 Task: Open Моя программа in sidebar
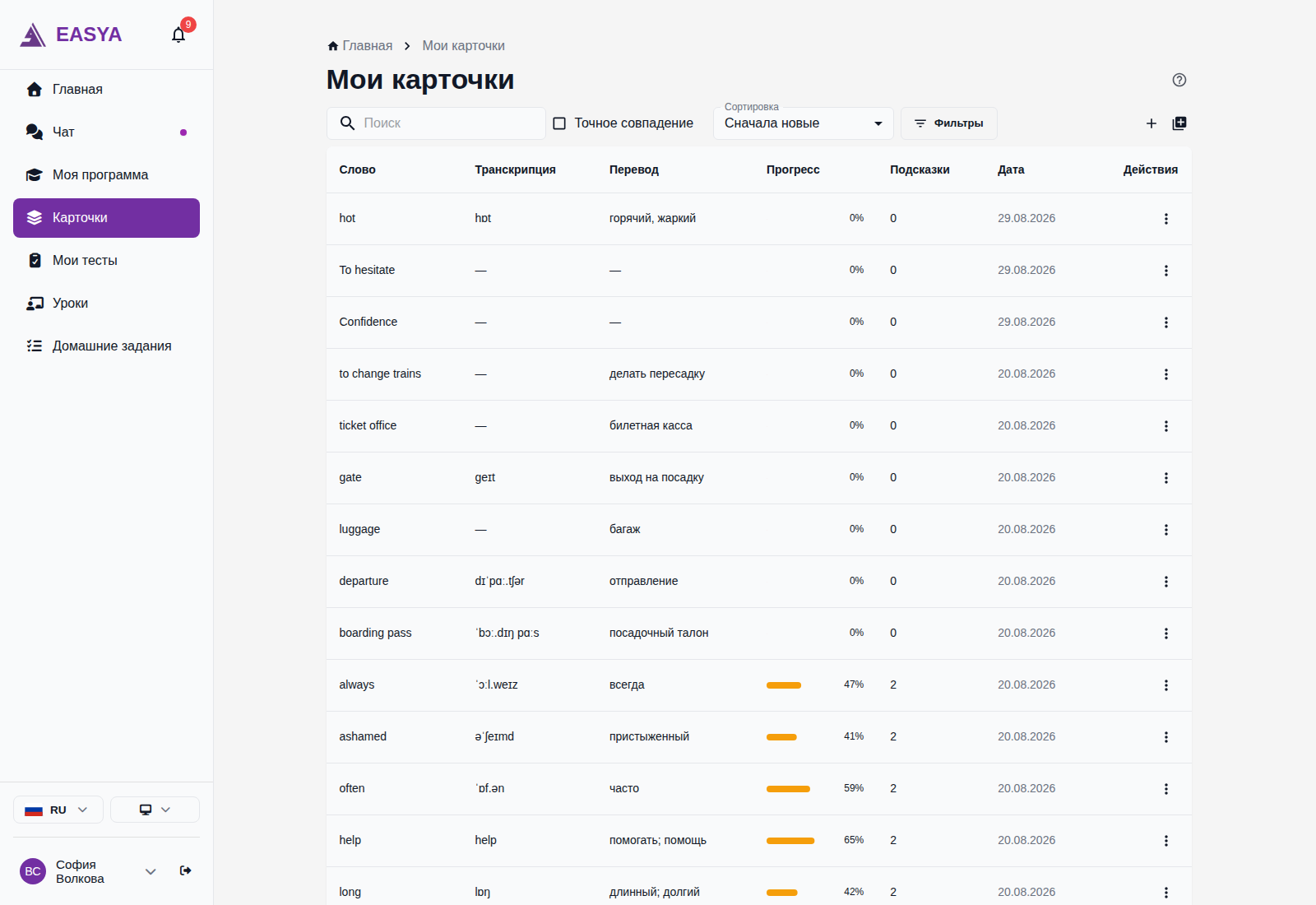pyautogui.click(x=106, y=175)
